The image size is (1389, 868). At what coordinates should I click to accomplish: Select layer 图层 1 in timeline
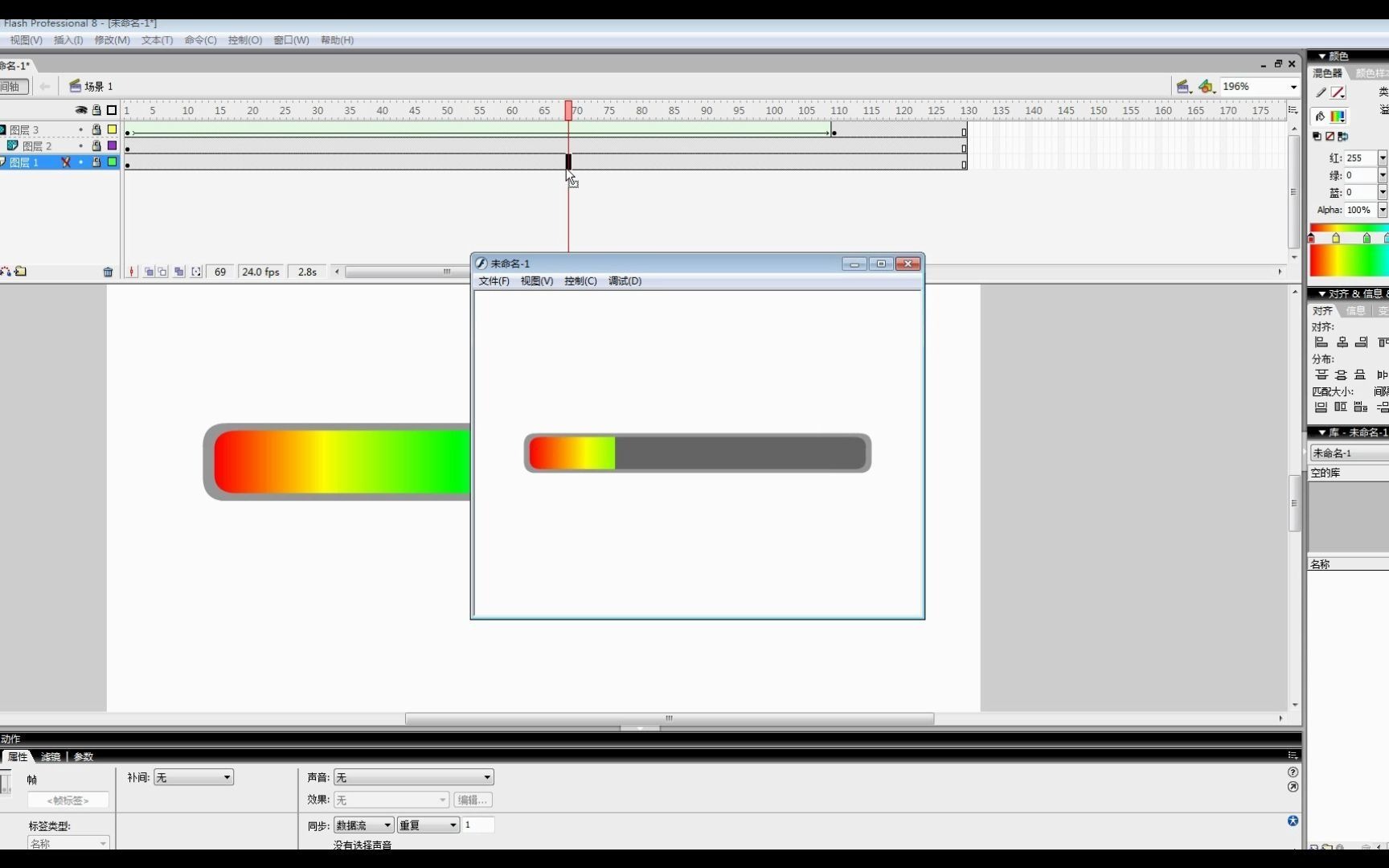(24, 162)
